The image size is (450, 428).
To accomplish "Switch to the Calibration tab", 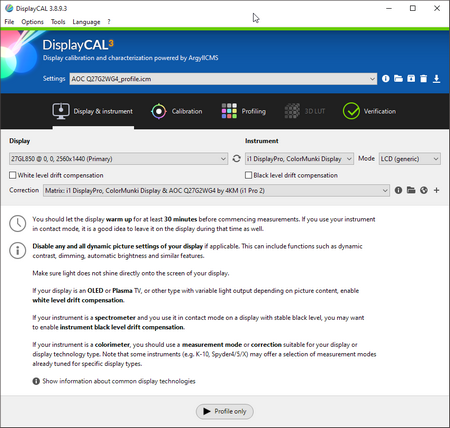I will coord(177,111).
